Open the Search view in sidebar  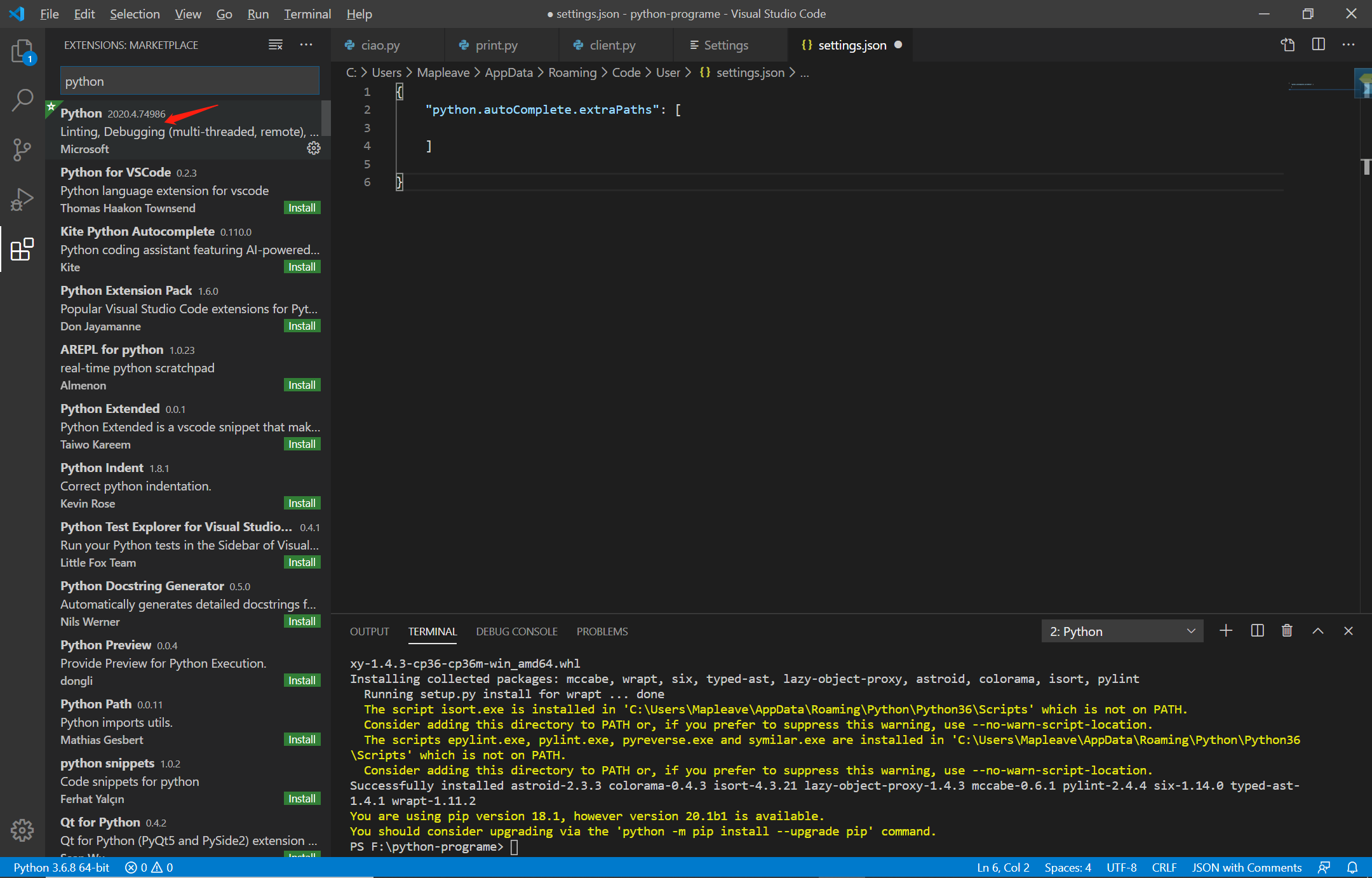point(22,100)
